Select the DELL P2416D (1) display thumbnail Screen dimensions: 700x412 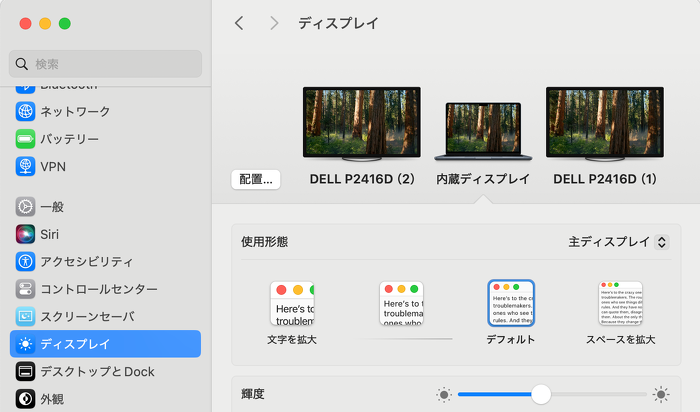click(605, 124)
